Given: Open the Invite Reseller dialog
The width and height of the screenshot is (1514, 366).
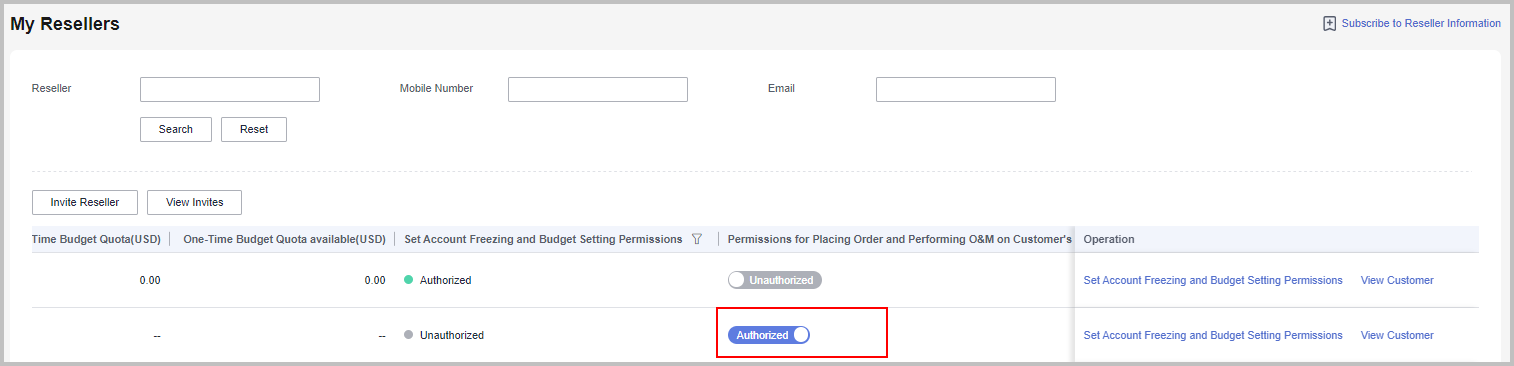Looking at the screenshot, I should 85,202.
